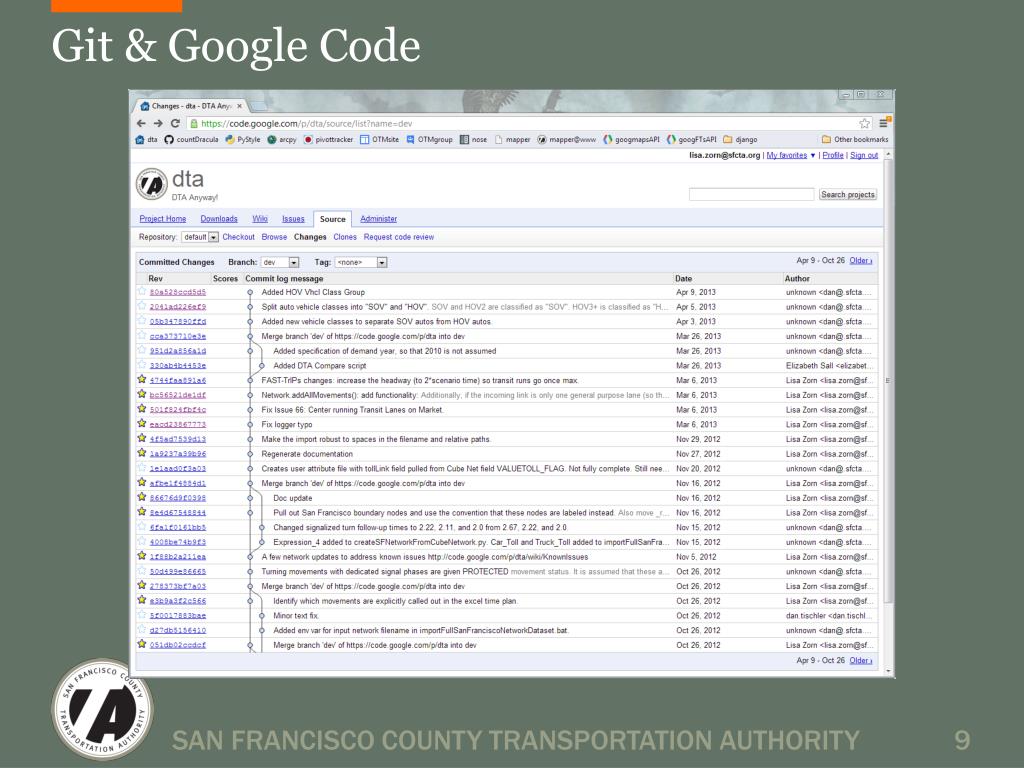Click commit message 'Regenerate documentation'

307,454
